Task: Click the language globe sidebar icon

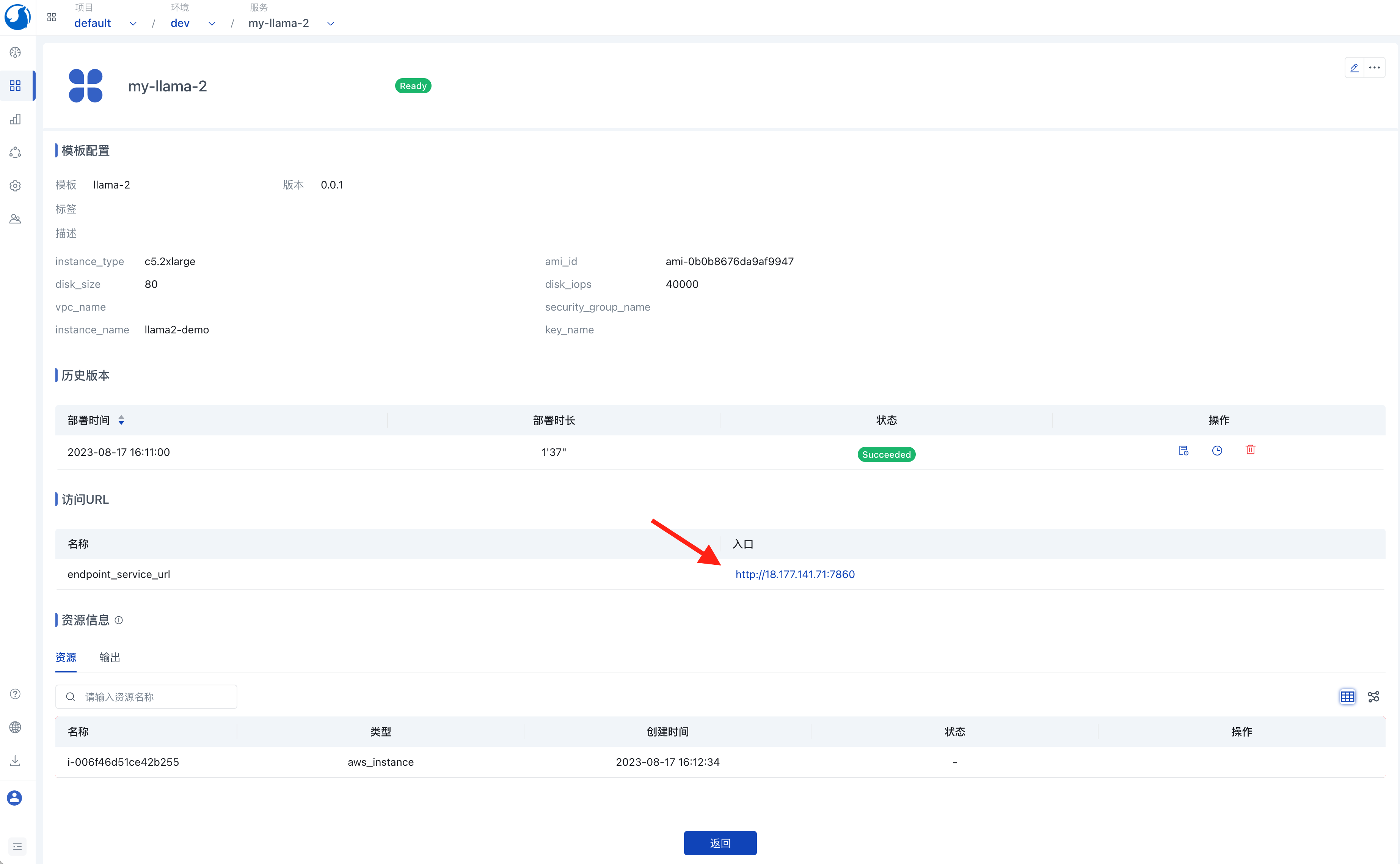Action: (x=16, y=727)
